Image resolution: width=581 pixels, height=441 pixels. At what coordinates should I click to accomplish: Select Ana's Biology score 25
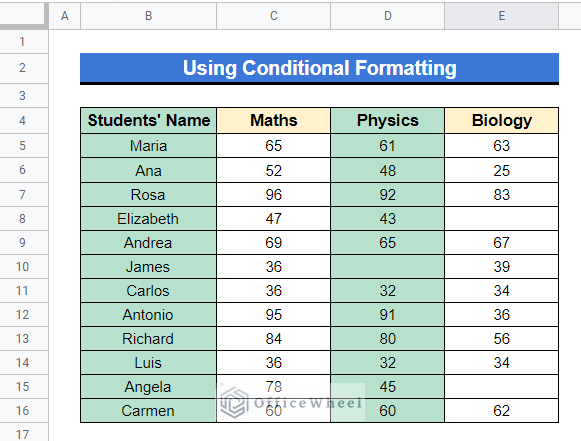[x=502, y=170]
